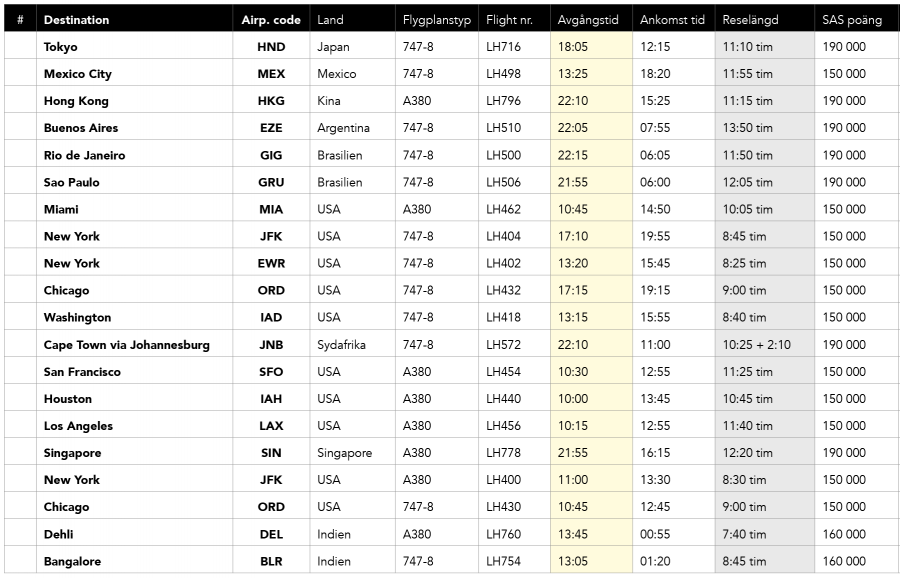Select the San Francisco destination cell
900x578 pixels.
click(82, 372)
